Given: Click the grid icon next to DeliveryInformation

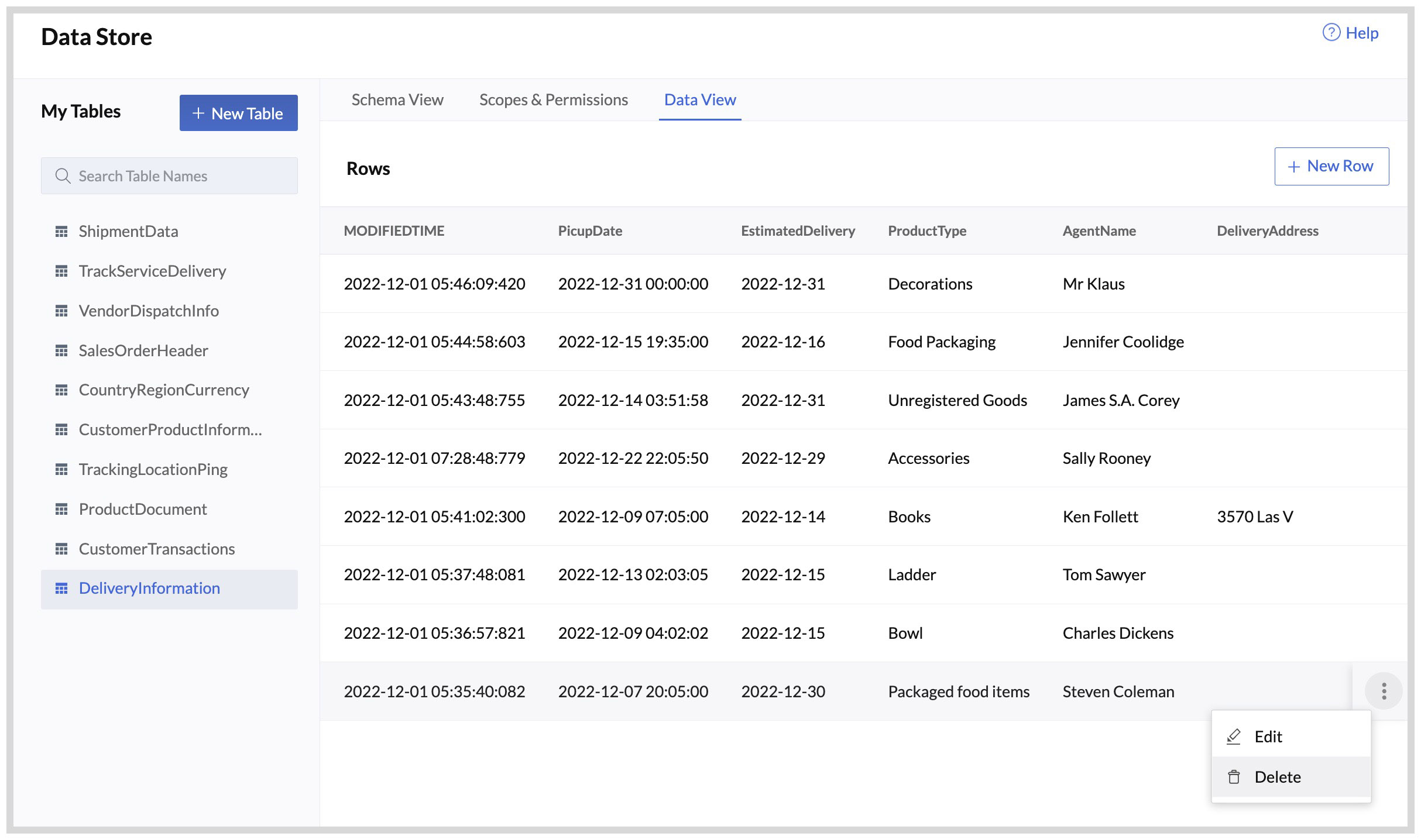Looking at the screenshot, I should (x=63, y=588).
